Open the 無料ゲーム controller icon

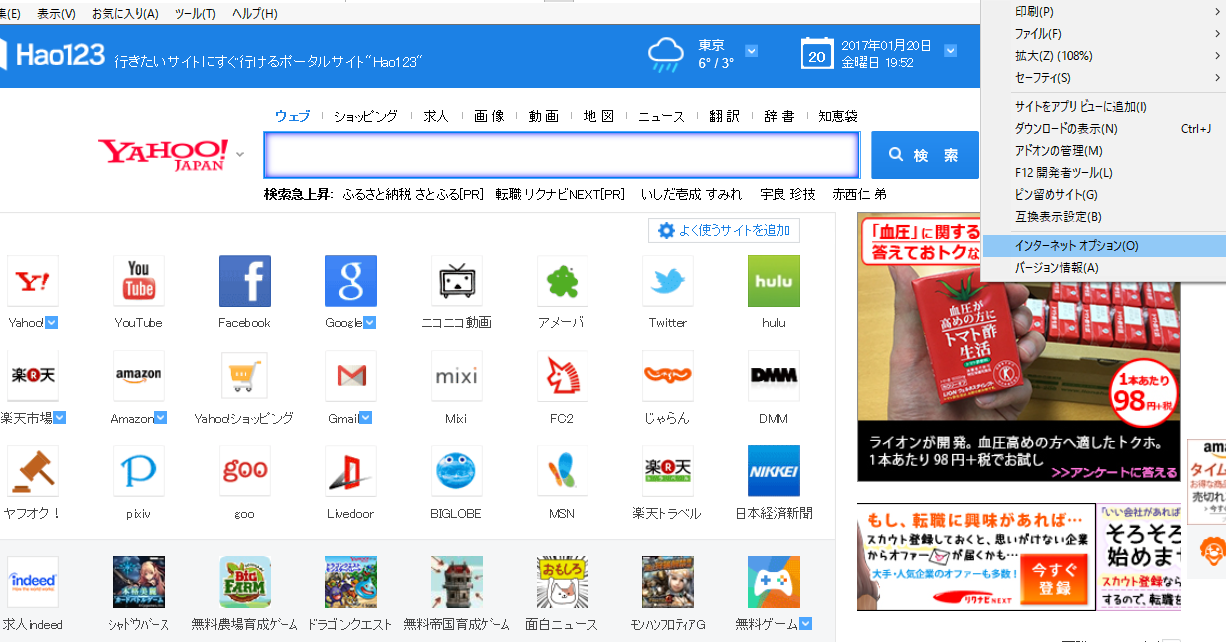point(774,582)
